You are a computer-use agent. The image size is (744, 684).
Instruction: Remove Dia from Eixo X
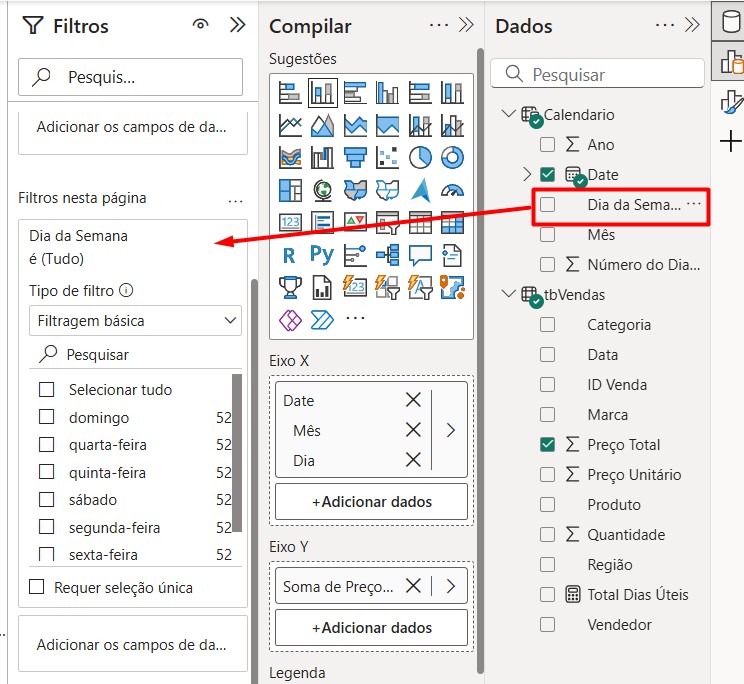[x=413, y=460]
